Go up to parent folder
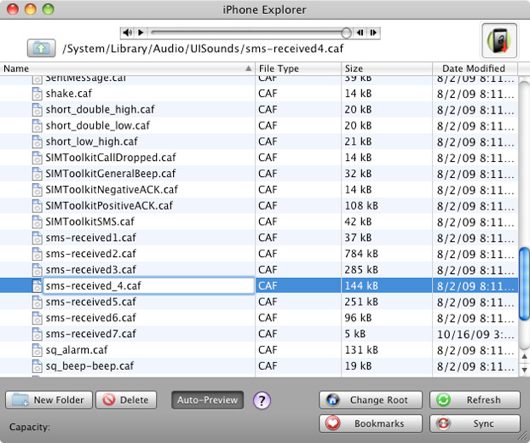This screenshot has width=530, height=443. 41,48
